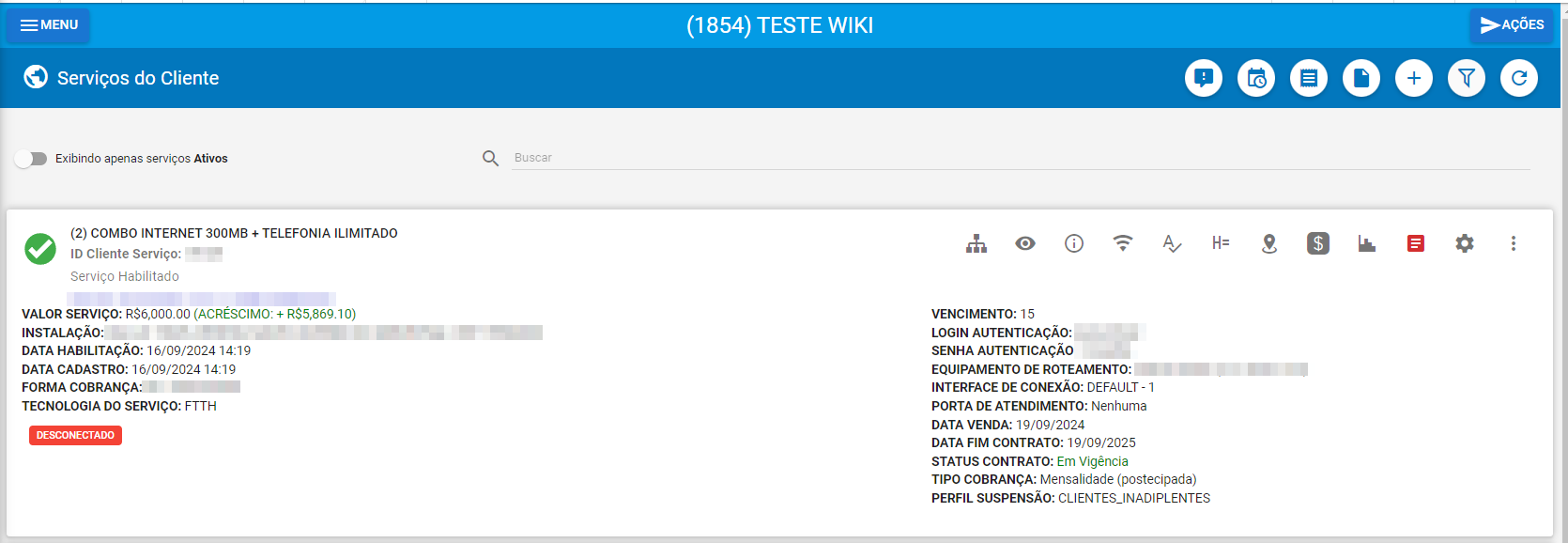Refresh the services list
This screenshot has width=1568, height=543.
pyautogui.click(x=1519, y=78)
